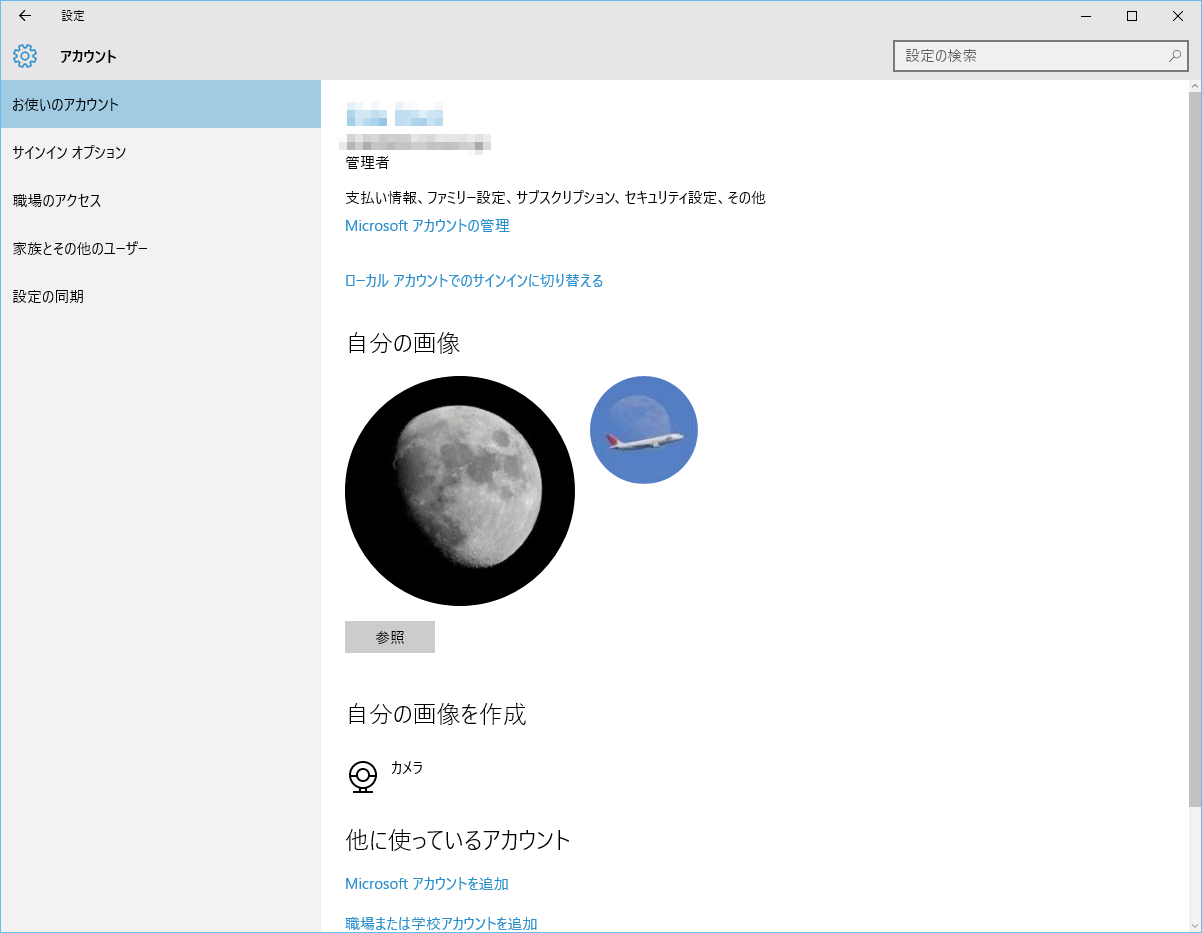Click Microsoft アカウントの管理 link

coord(427,226)
